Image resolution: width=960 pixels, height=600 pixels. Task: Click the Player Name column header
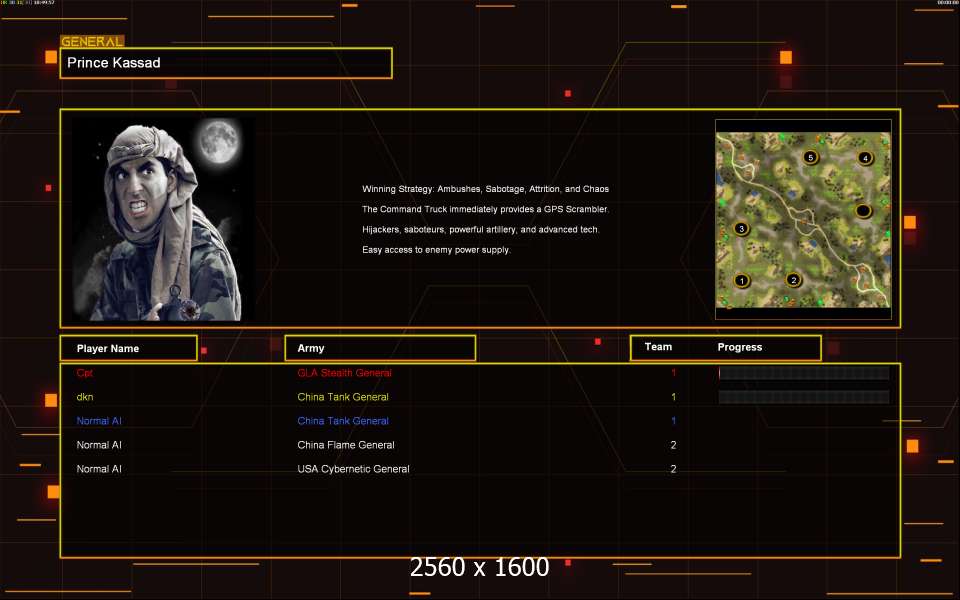pyautogui.click(x=128, y=348)
